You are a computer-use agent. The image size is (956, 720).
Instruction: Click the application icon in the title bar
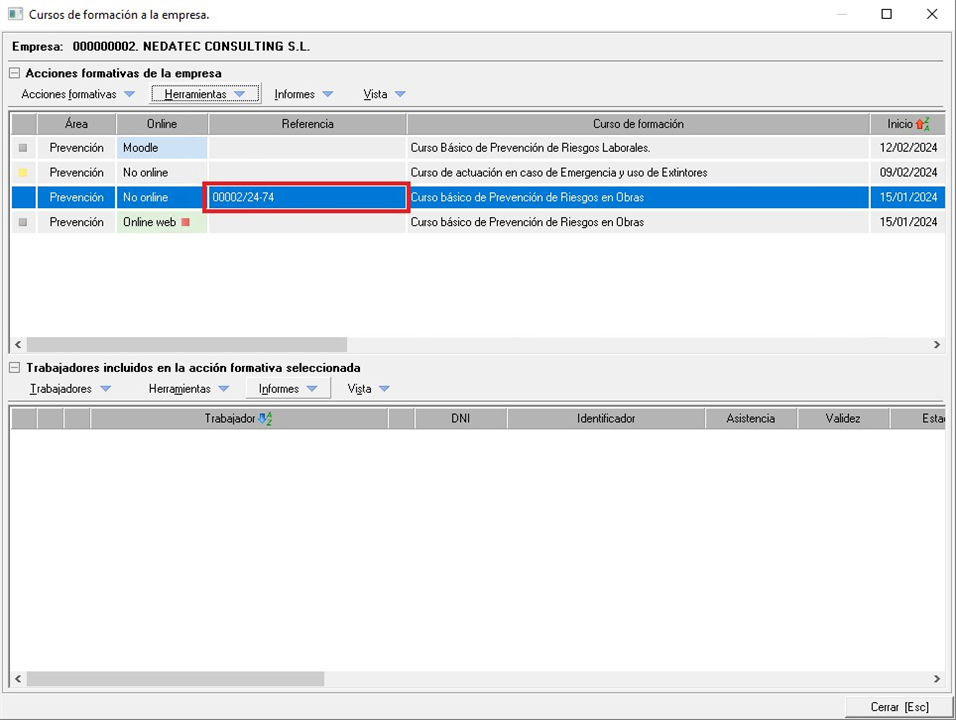point(15,15)
